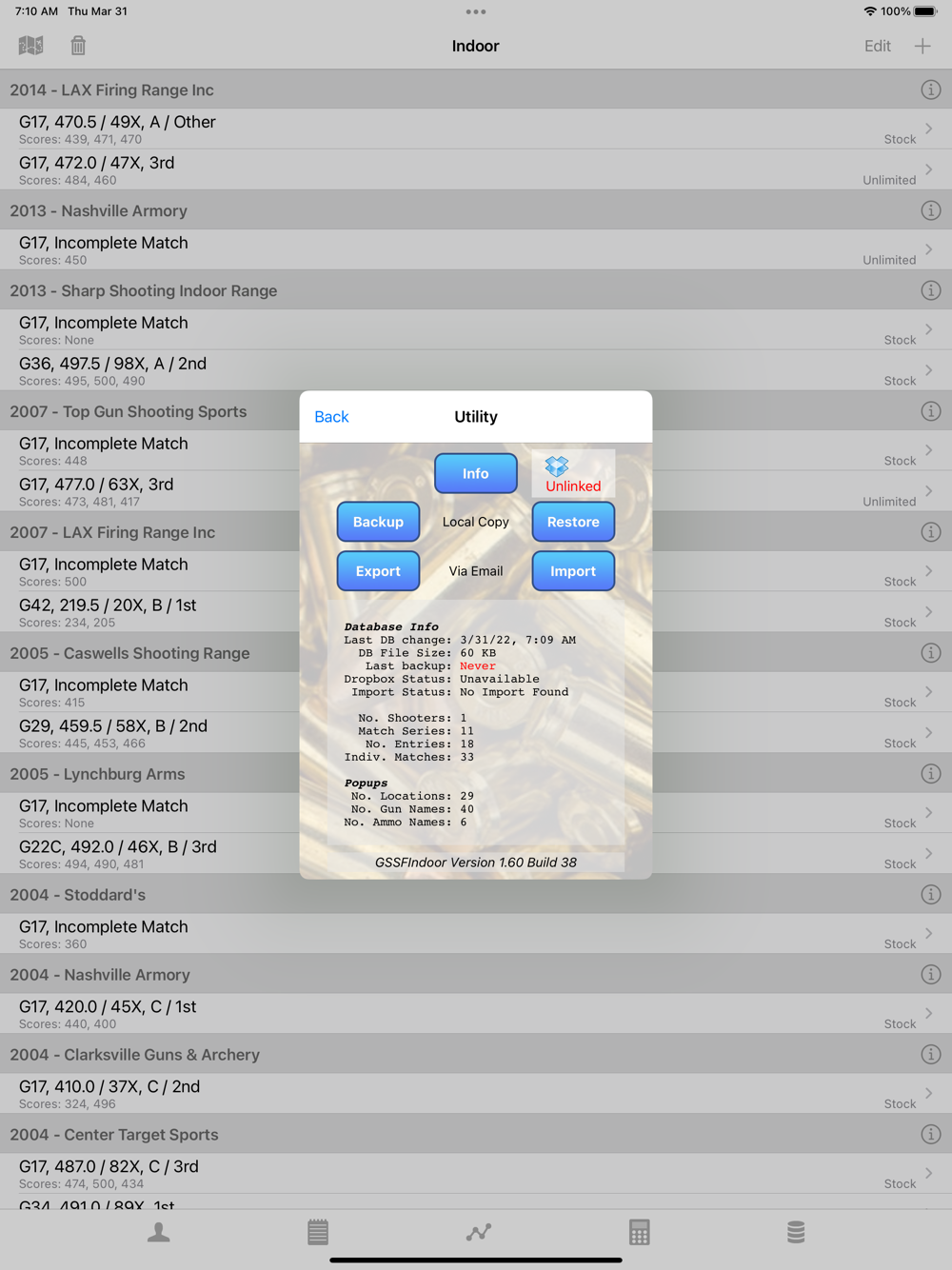Viewport: 952px width, 1270px height.
Task: Open info for 2007 LAX Firing Range Inc
Action: [931, 532]
